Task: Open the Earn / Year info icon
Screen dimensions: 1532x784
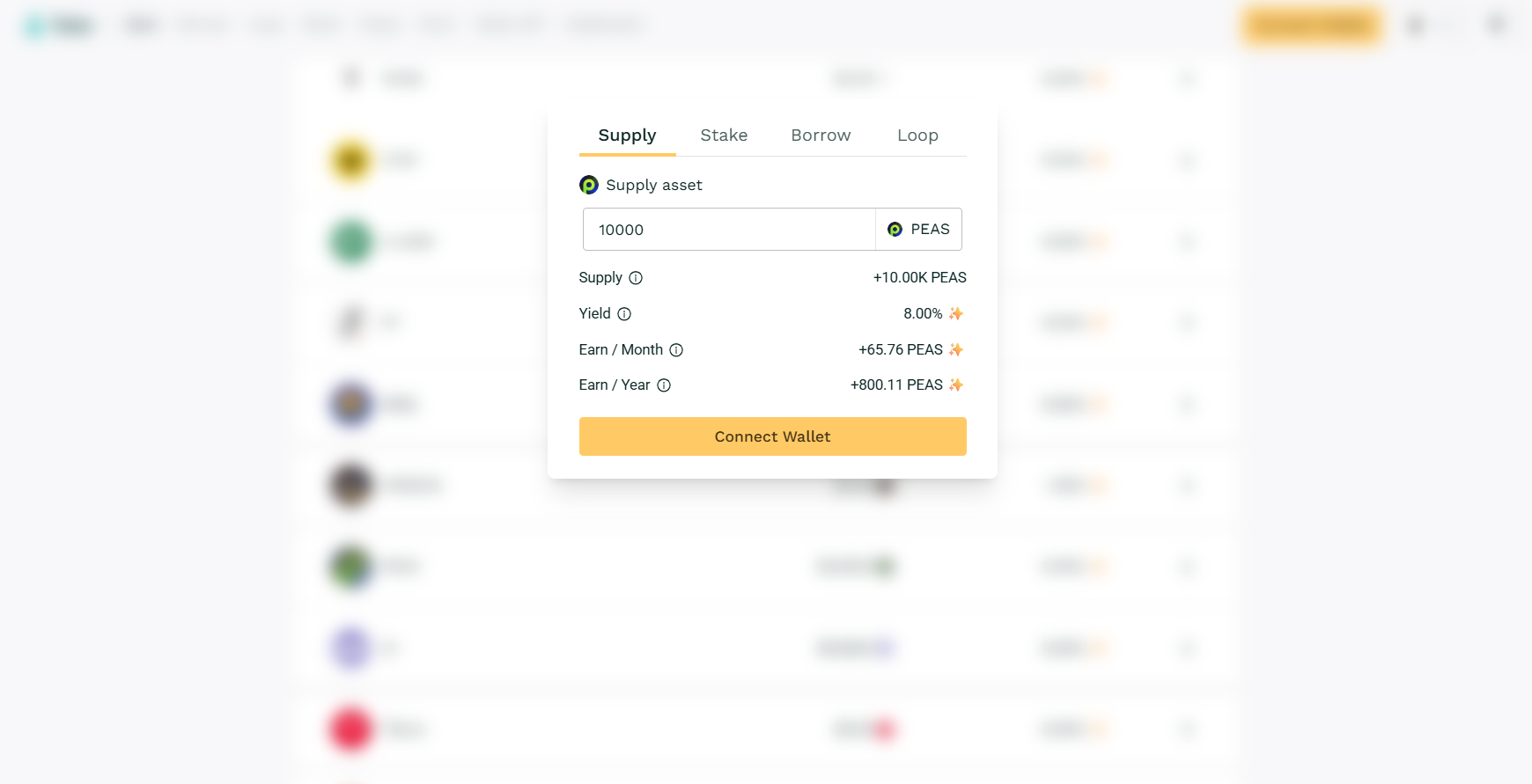Action: tap(664, 385)
